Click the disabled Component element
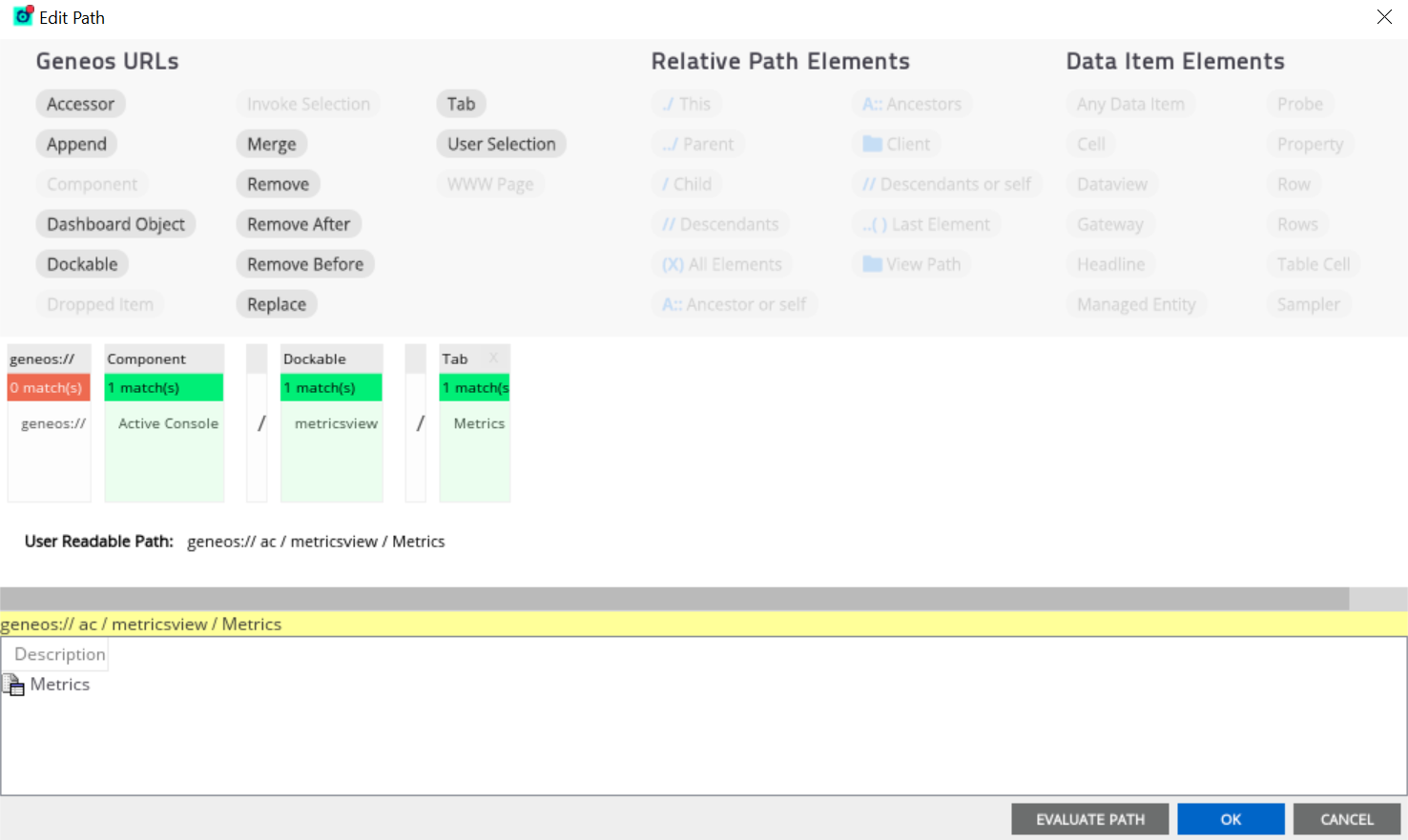 92,184
